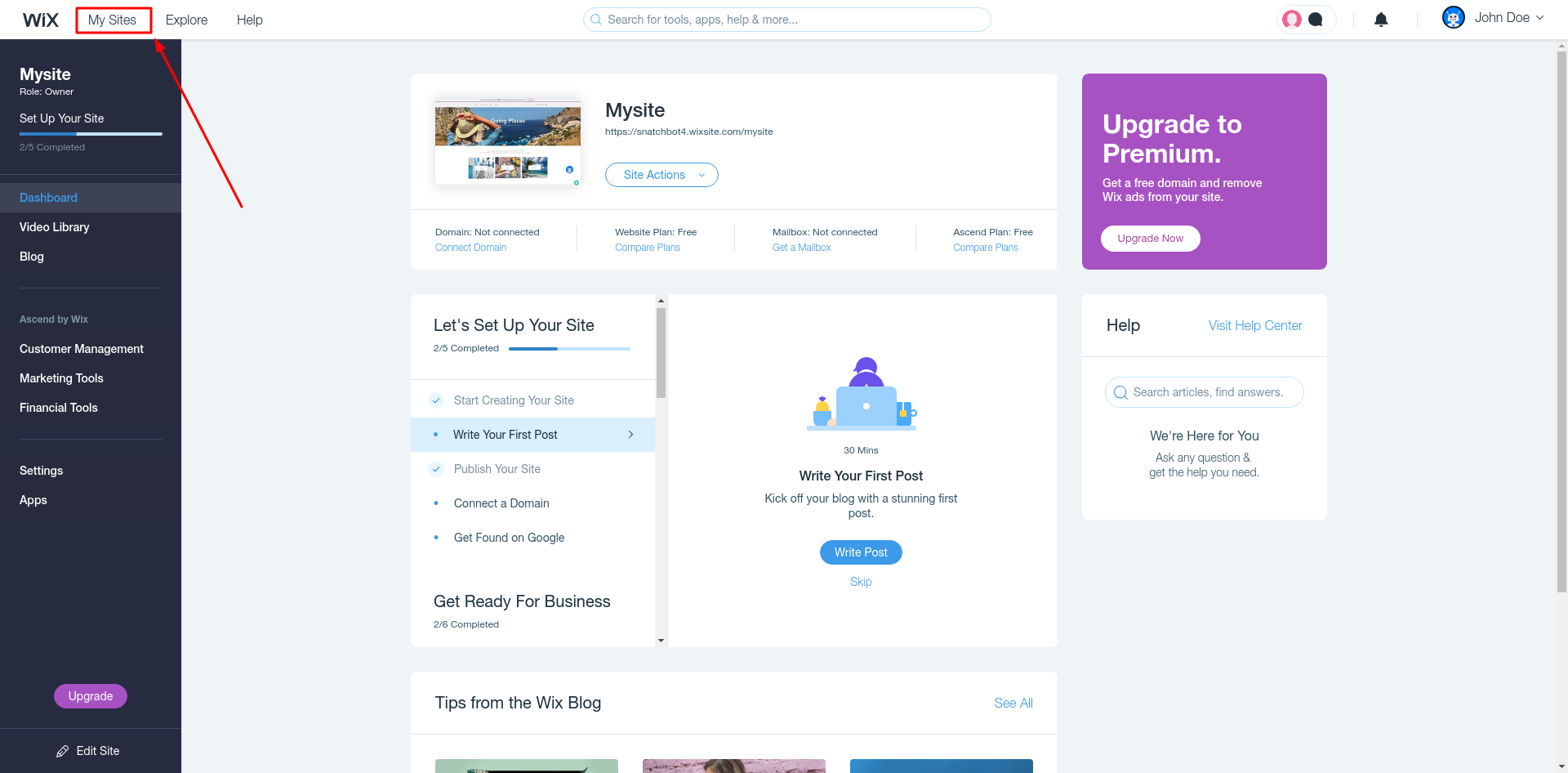Click the purple Upgrade button in sidebar
The image size is (1568, 773).
(91, 696)
